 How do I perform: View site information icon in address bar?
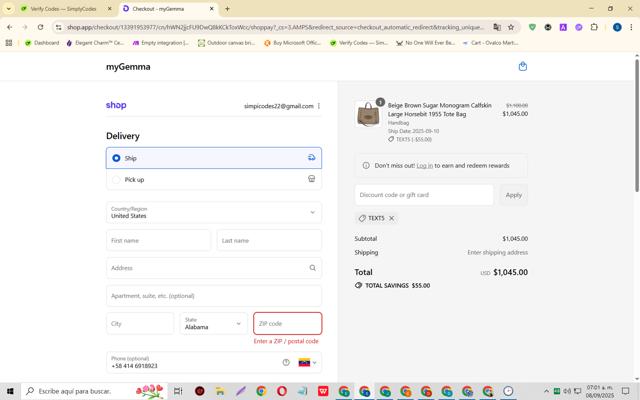point(59,27)
